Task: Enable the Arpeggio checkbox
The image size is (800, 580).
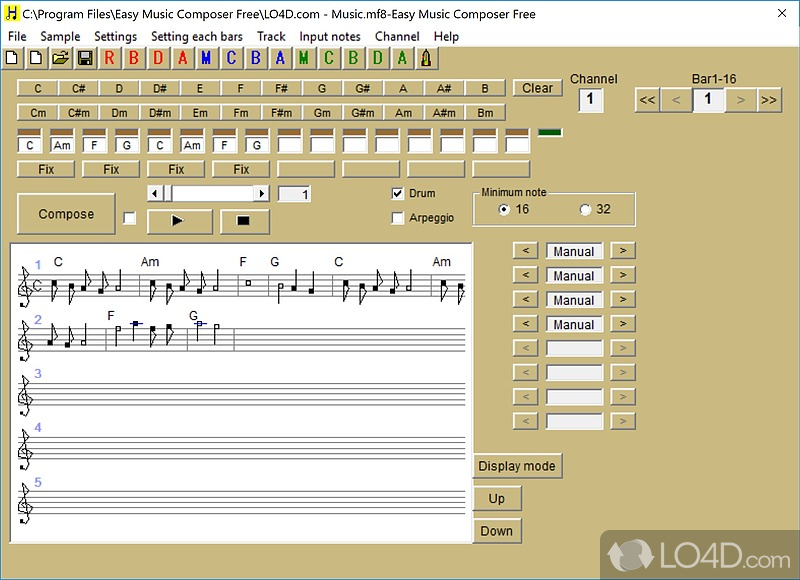Action: (398, 218)
